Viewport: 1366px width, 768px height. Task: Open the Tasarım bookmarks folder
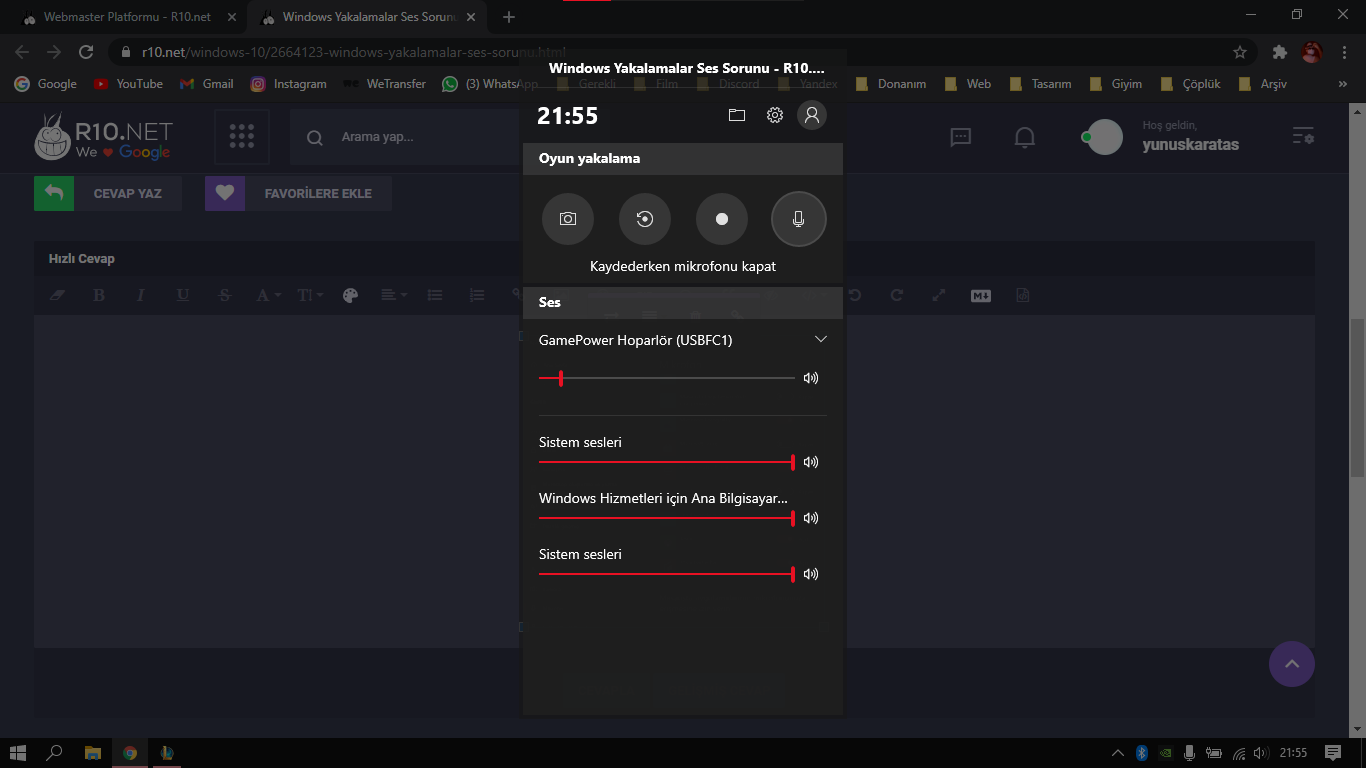click(x=1043, y=84)
